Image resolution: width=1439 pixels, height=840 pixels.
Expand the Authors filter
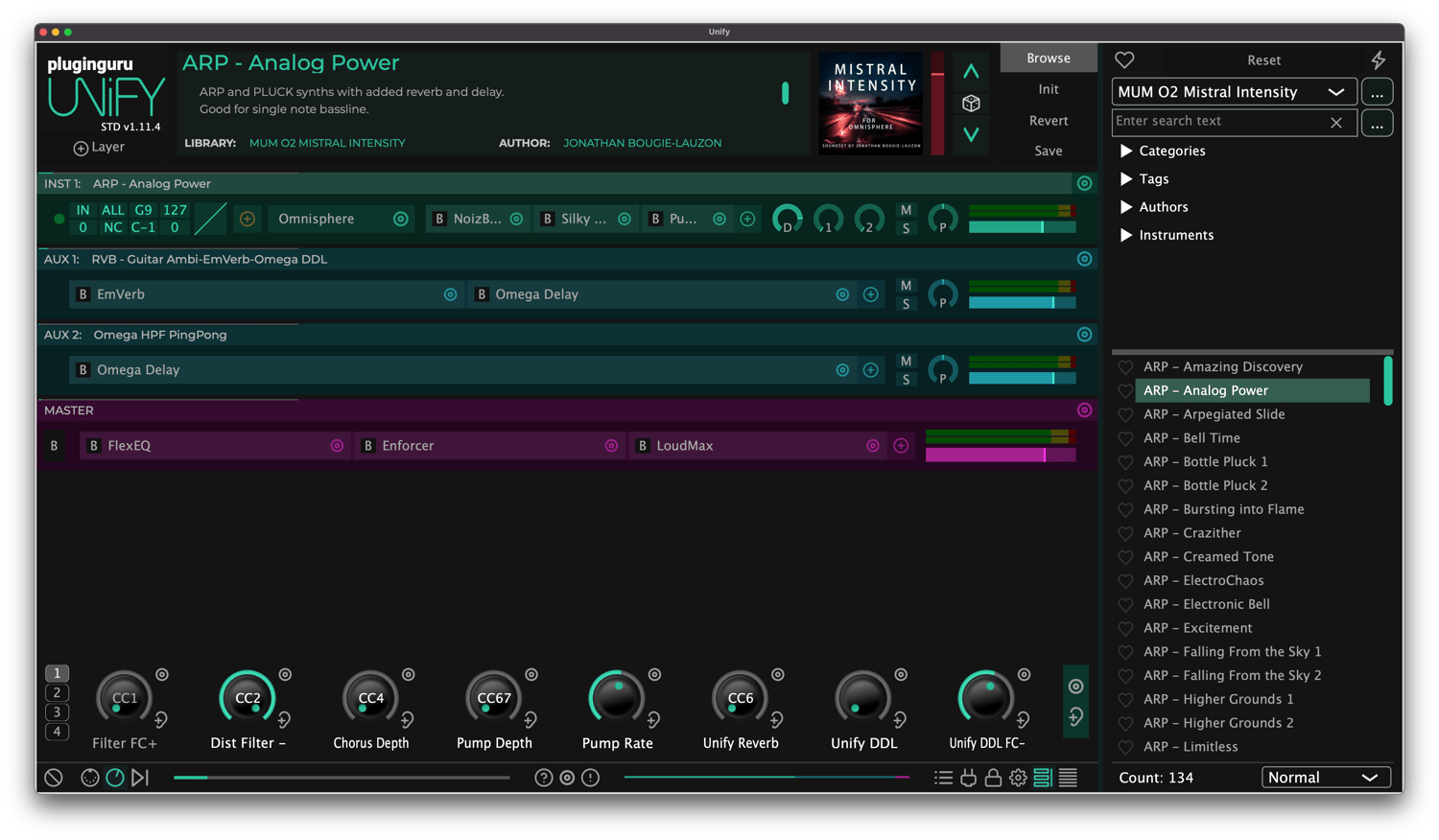1126,207
